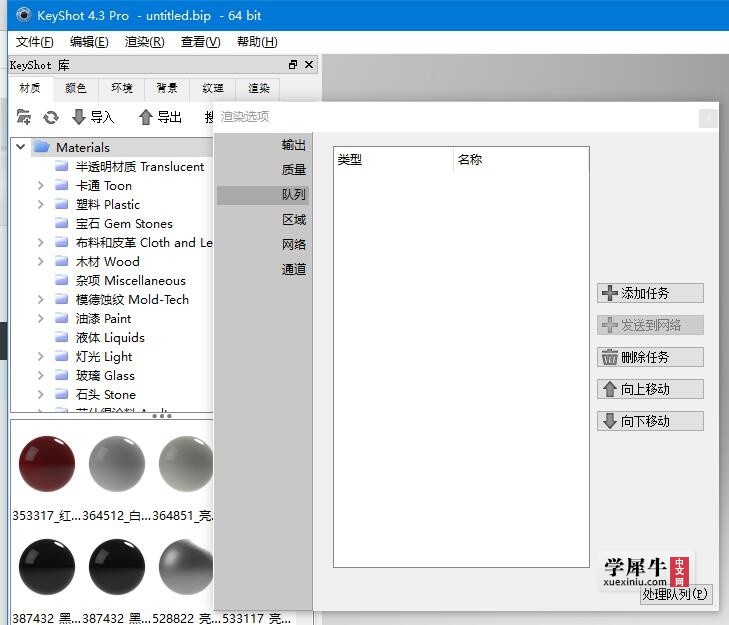Expand the 玻璃 Glass folder
729x625 pixels.
click(x=40, y=375)
